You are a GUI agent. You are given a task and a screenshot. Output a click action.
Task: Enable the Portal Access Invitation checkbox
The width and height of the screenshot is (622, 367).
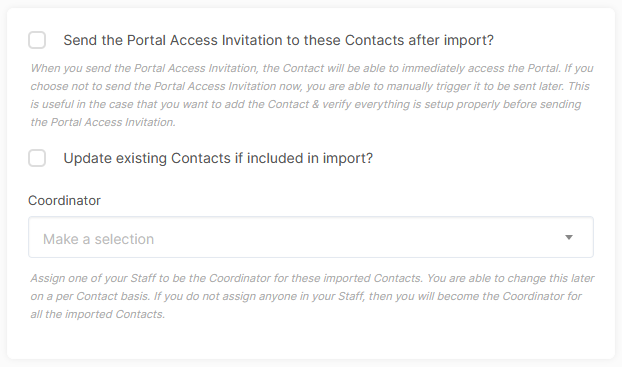37,40
